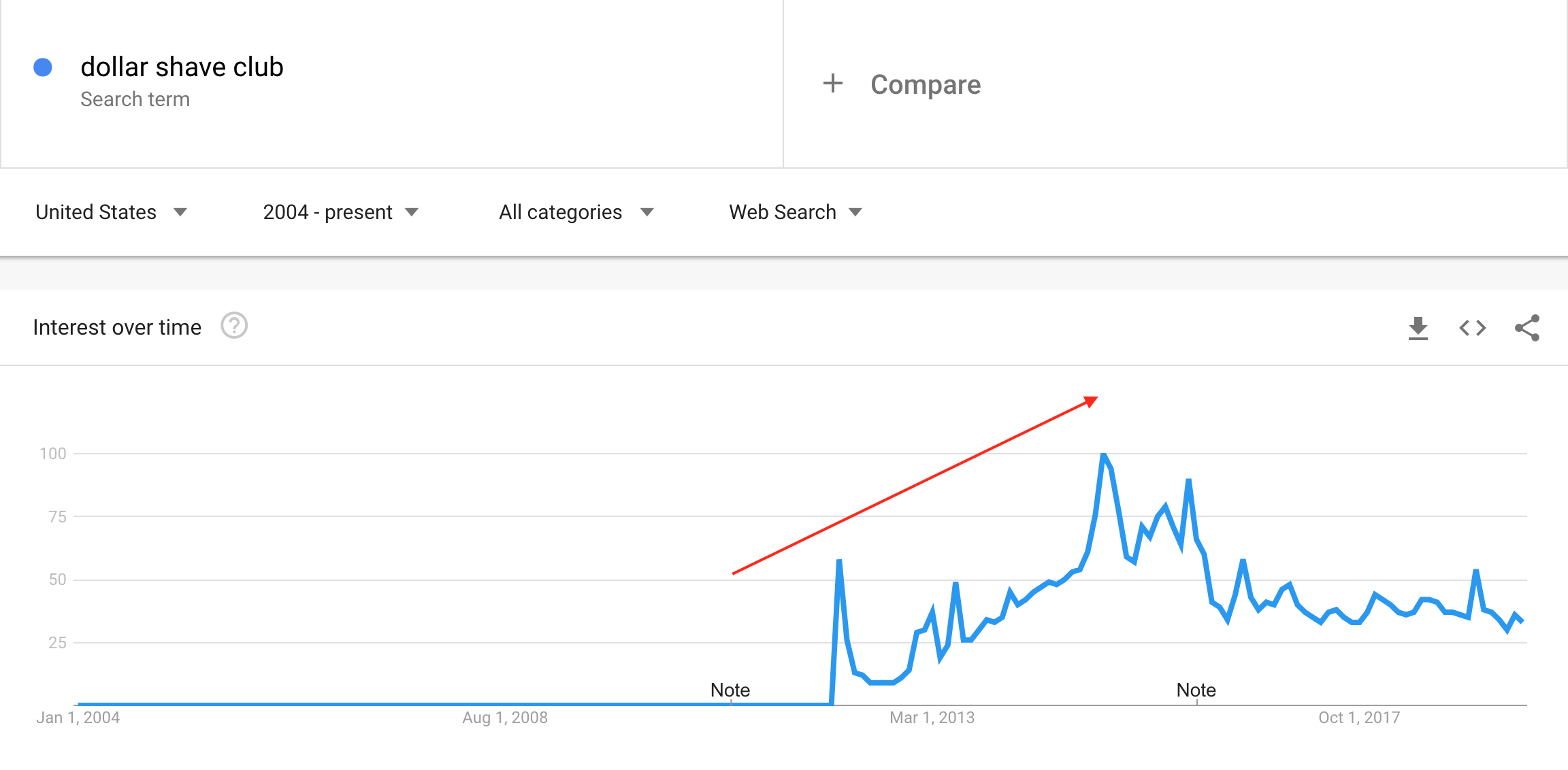Viewport: 1568px width, 770px height.
Task: Open the 2004 - present date range dropdown
Action: (x=340, y=212)
